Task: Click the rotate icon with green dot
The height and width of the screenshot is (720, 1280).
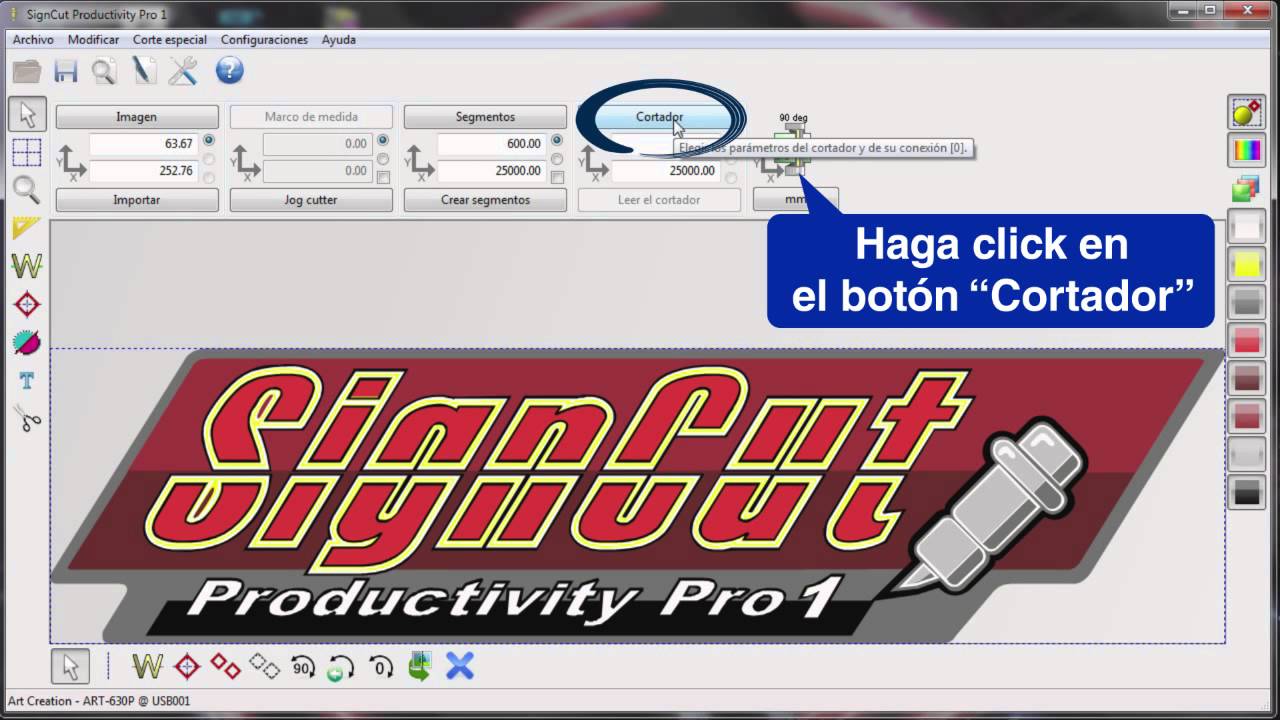Action: pyautogui.click(x=341, y=667)
